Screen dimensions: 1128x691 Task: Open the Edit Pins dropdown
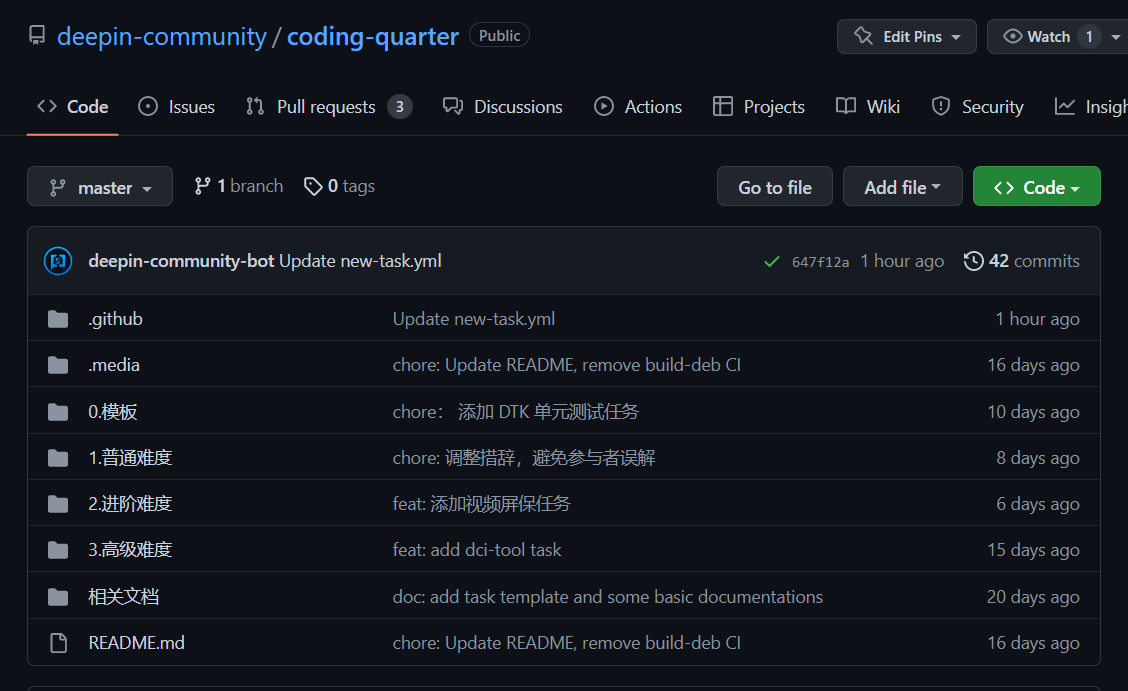[x=906, y=37]
